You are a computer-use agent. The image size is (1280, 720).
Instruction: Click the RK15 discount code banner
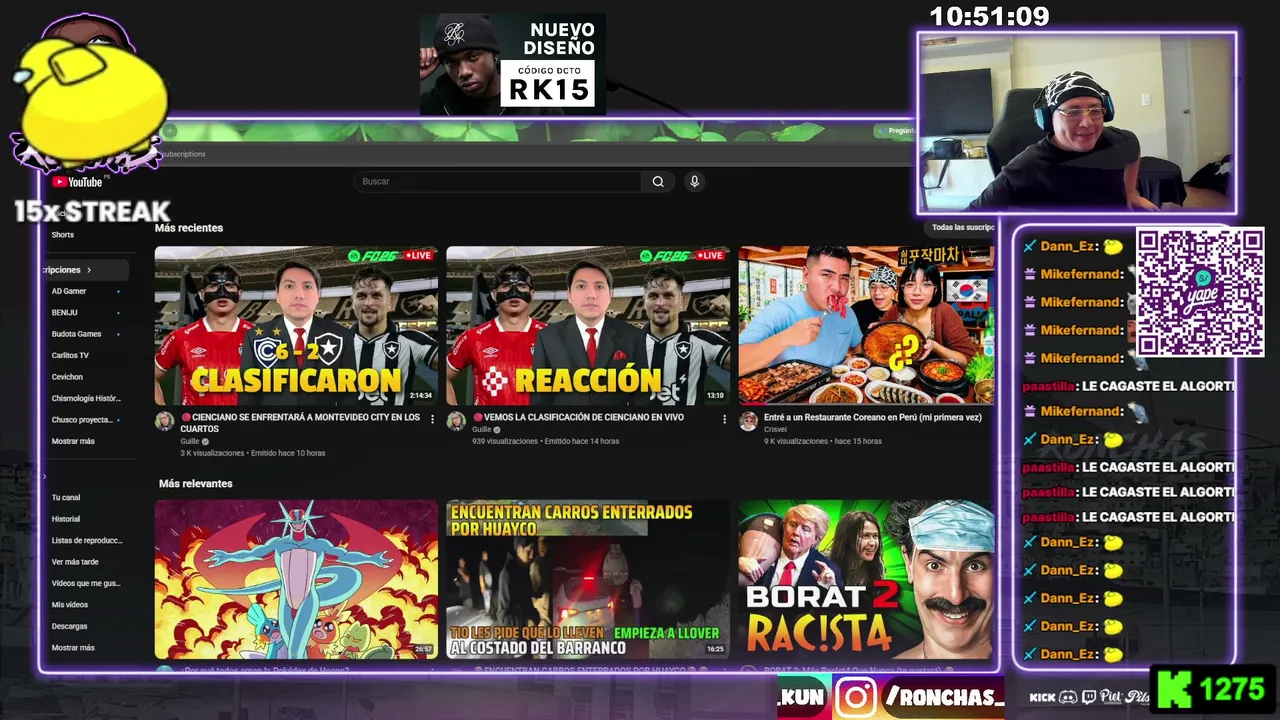coord(512,63)
